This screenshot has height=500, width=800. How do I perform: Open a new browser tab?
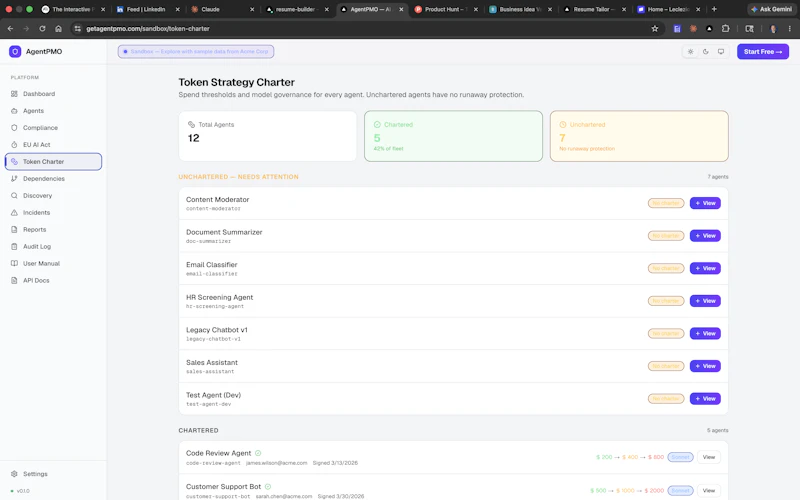click(x=714, y=9)
